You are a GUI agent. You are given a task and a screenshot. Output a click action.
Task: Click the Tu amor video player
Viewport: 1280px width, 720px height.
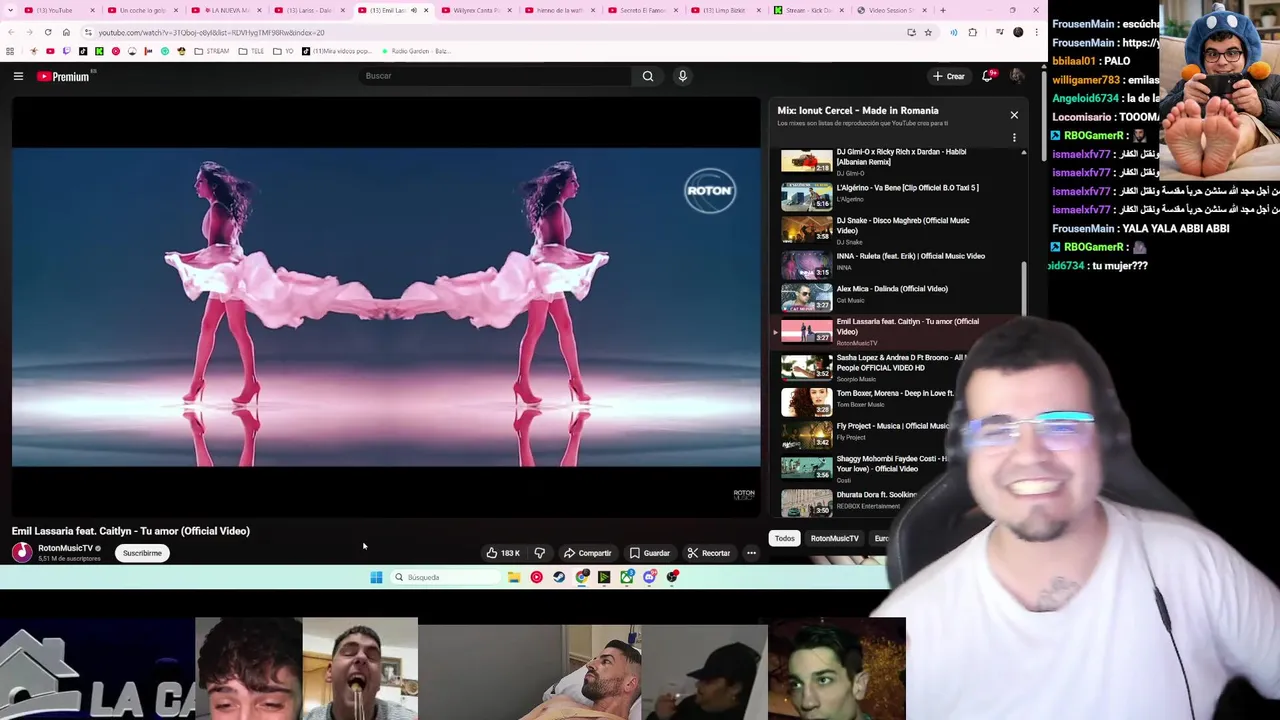[x=386, y=307]
